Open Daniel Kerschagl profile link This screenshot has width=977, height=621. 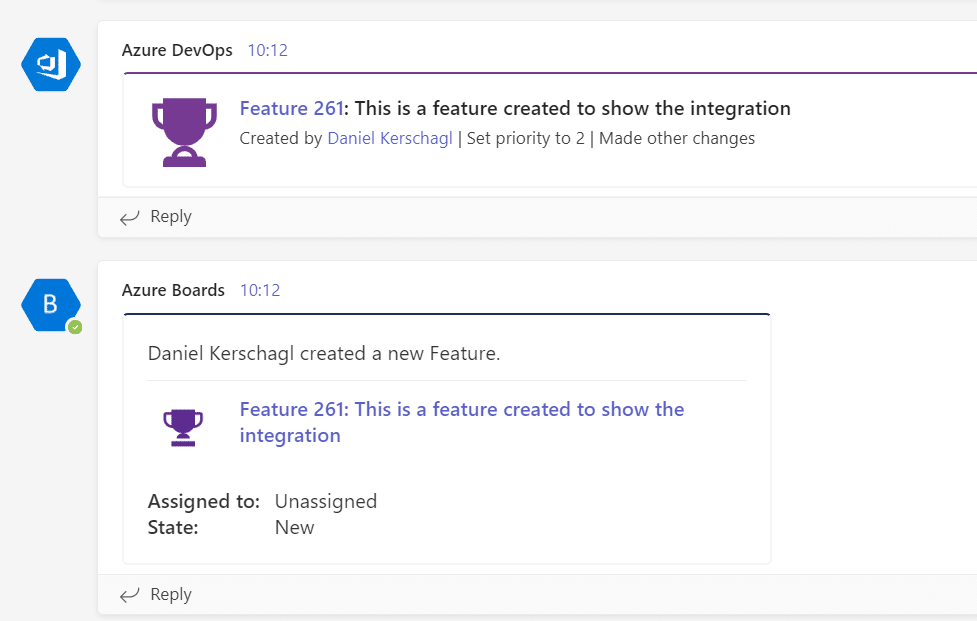tap(390, 138)
